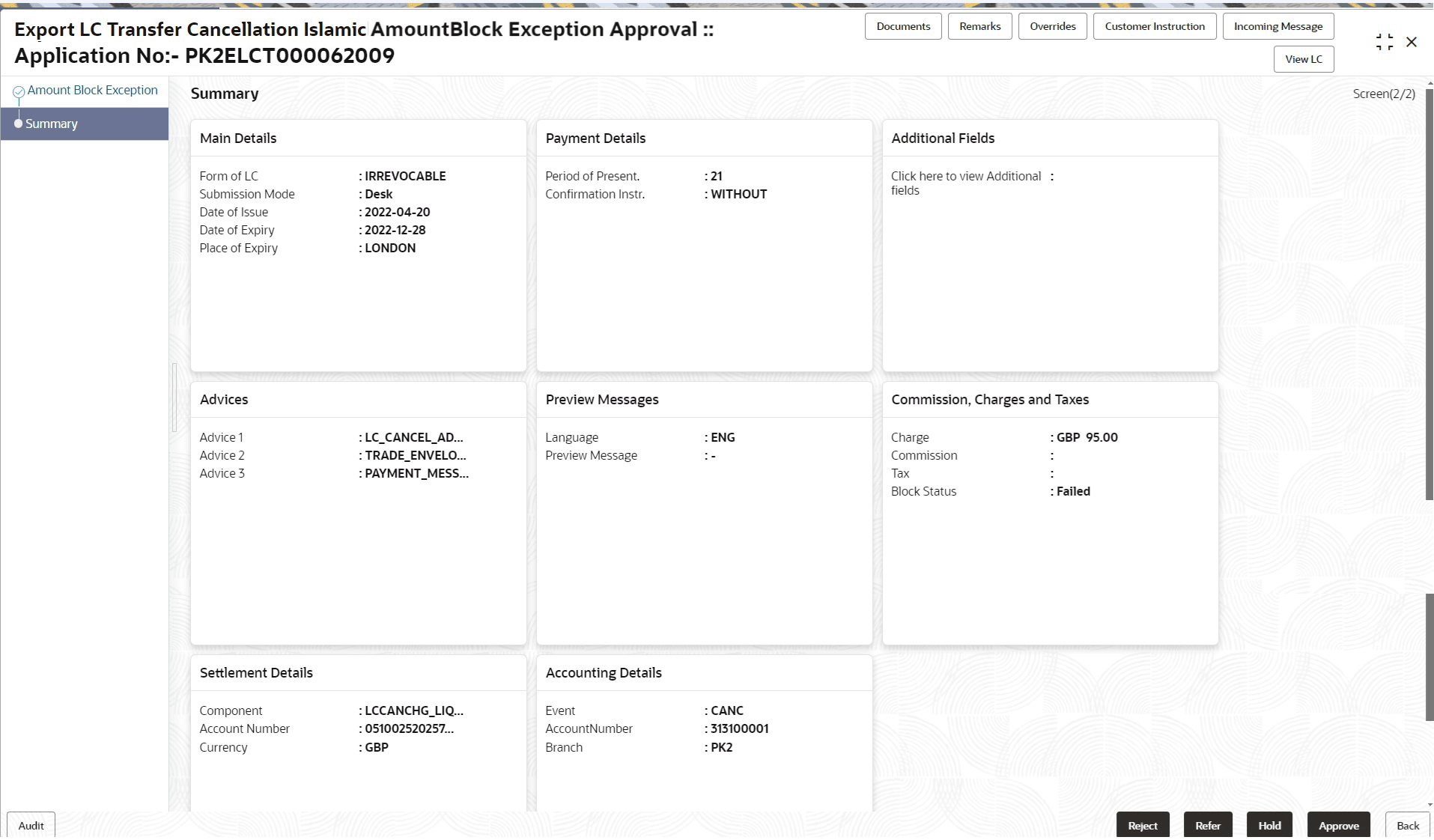Screen dimensions: 1434x840
Task: Reject the application
Action: click(x=1142, y=824)
